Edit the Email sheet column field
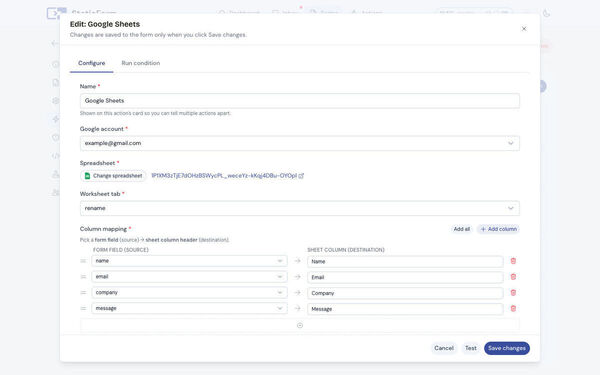The height and width of the screenshot is (375, 600). tap(405, 277)
